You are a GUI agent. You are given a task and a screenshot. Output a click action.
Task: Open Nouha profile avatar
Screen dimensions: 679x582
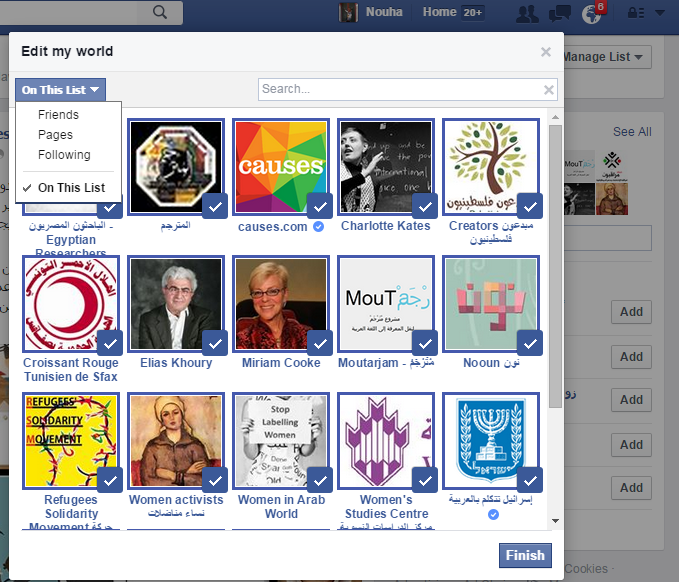point(348,12)
